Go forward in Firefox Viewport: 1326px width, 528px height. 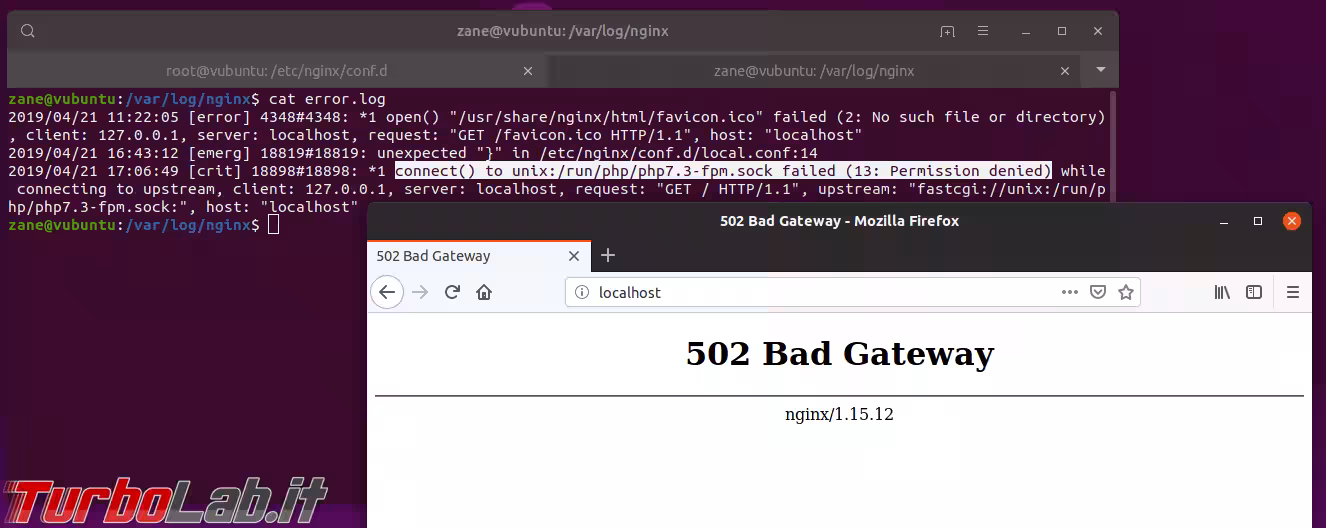click(x=420, y=292)
